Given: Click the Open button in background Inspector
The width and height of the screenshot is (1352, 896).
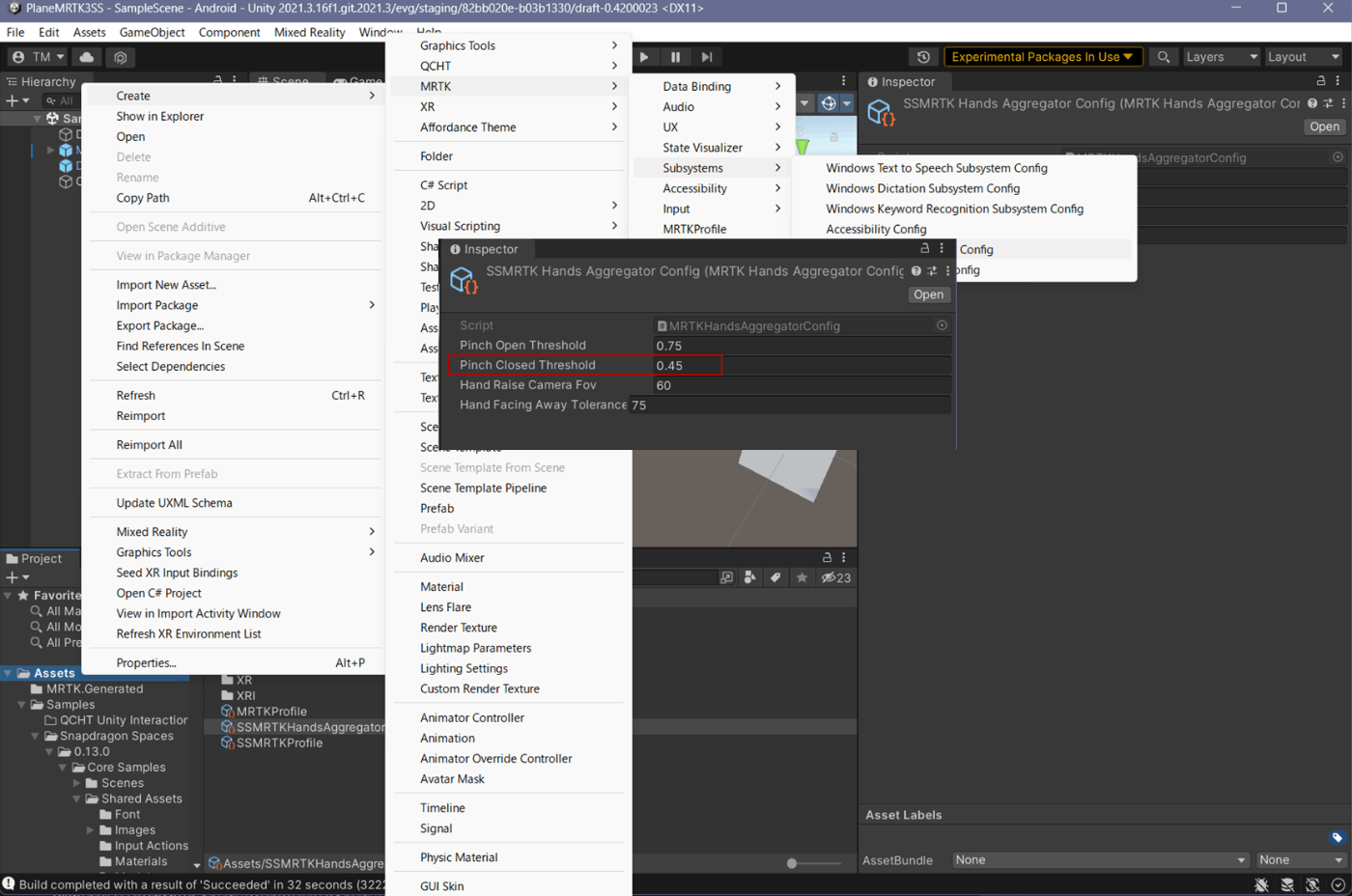Looking at the screenshot, I should (1324, 126).
